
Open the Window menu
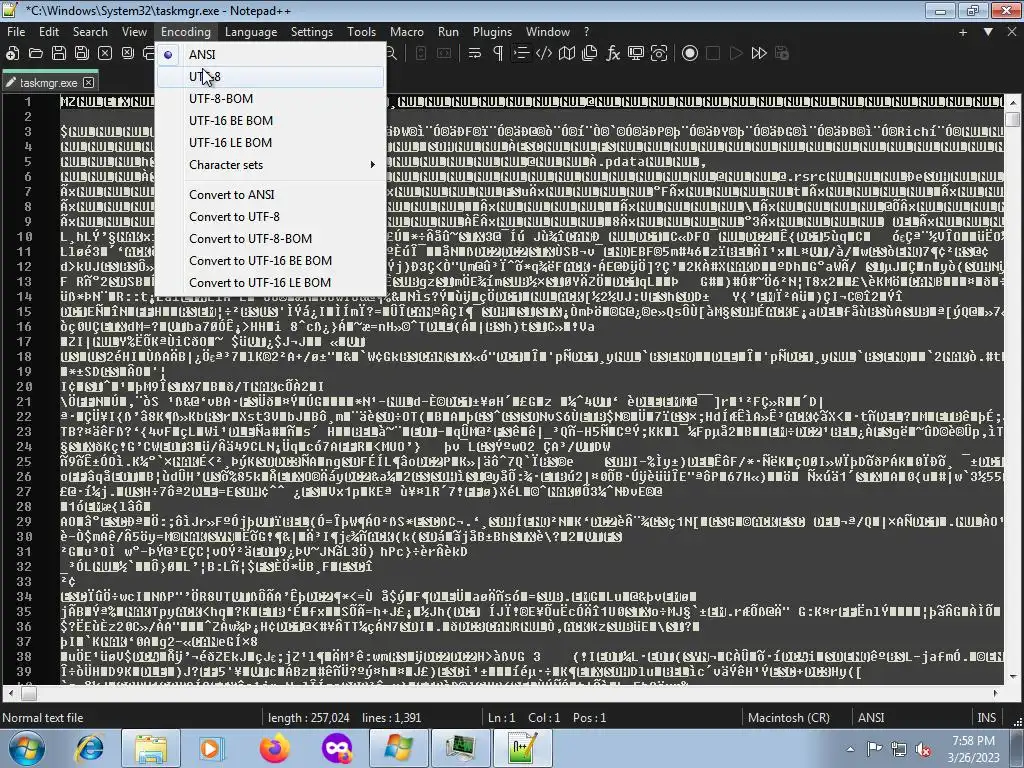click(548, 32)
